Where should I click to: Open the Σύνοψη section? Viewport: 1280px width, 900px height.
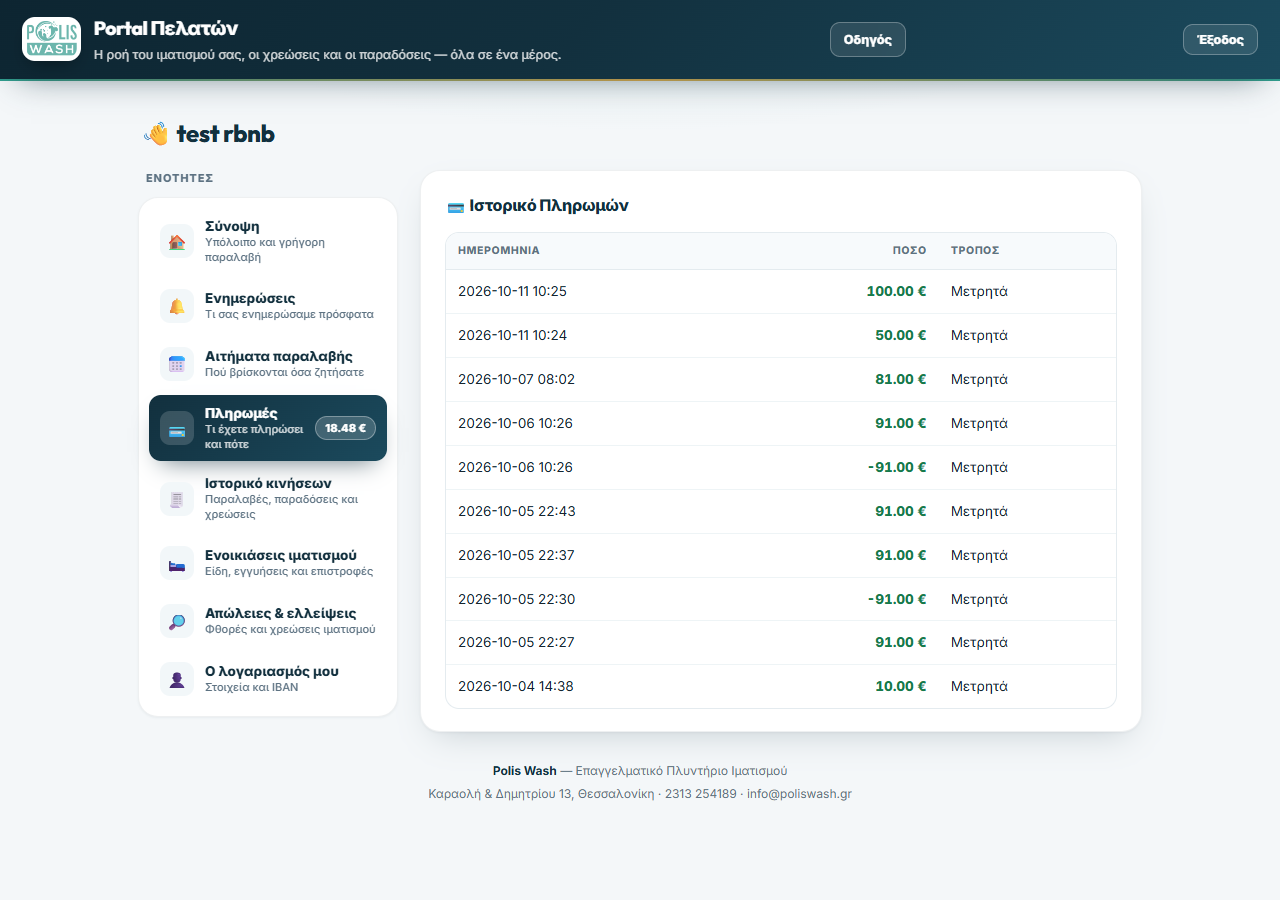tap(268, 241)
